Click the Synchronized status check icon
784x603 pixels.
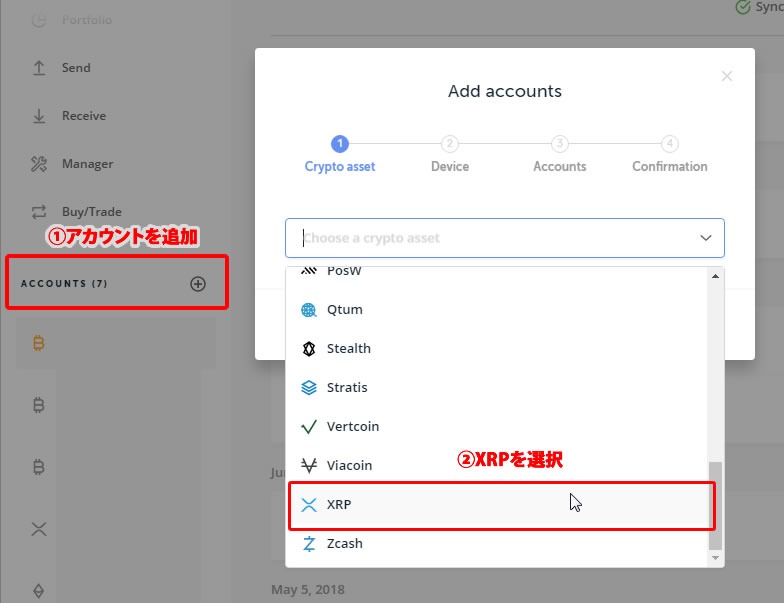point(743,7)
